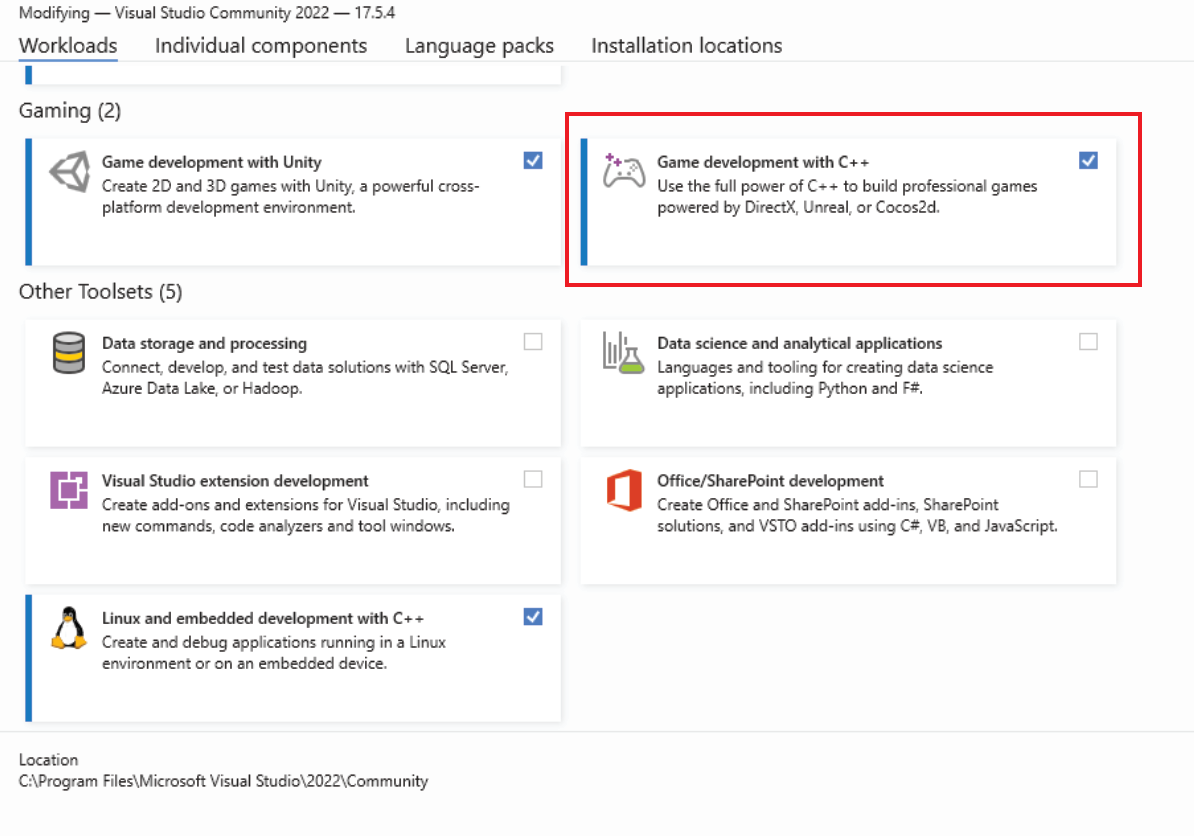1194x836 pixels.
Task: Click the Office/SharePoint development description text
Action: coord(857,515)
